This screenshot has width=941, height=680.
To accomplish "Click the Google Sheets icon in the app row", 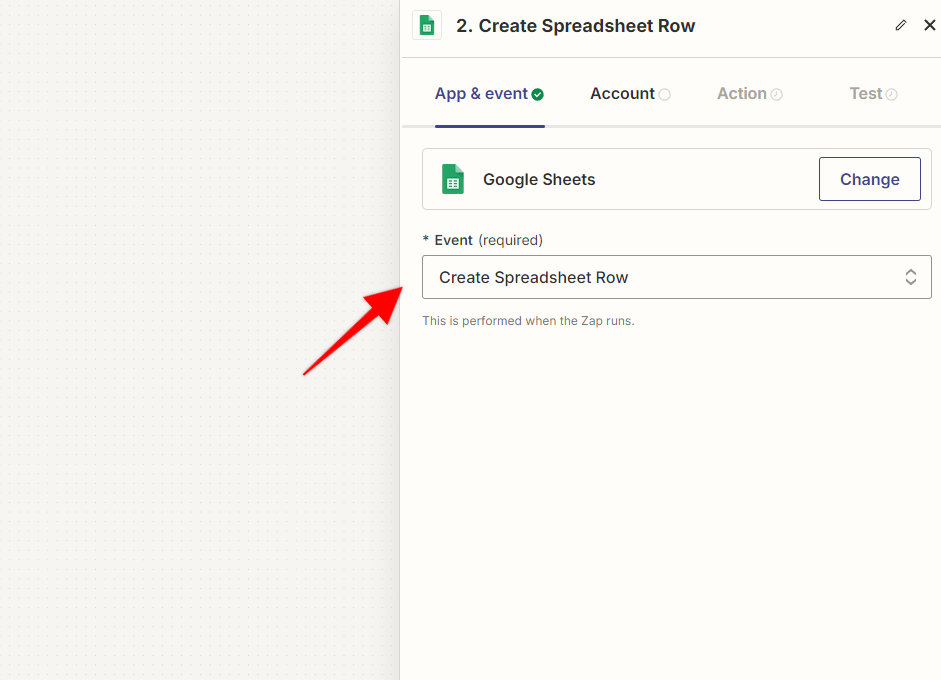I will (452, 179).
